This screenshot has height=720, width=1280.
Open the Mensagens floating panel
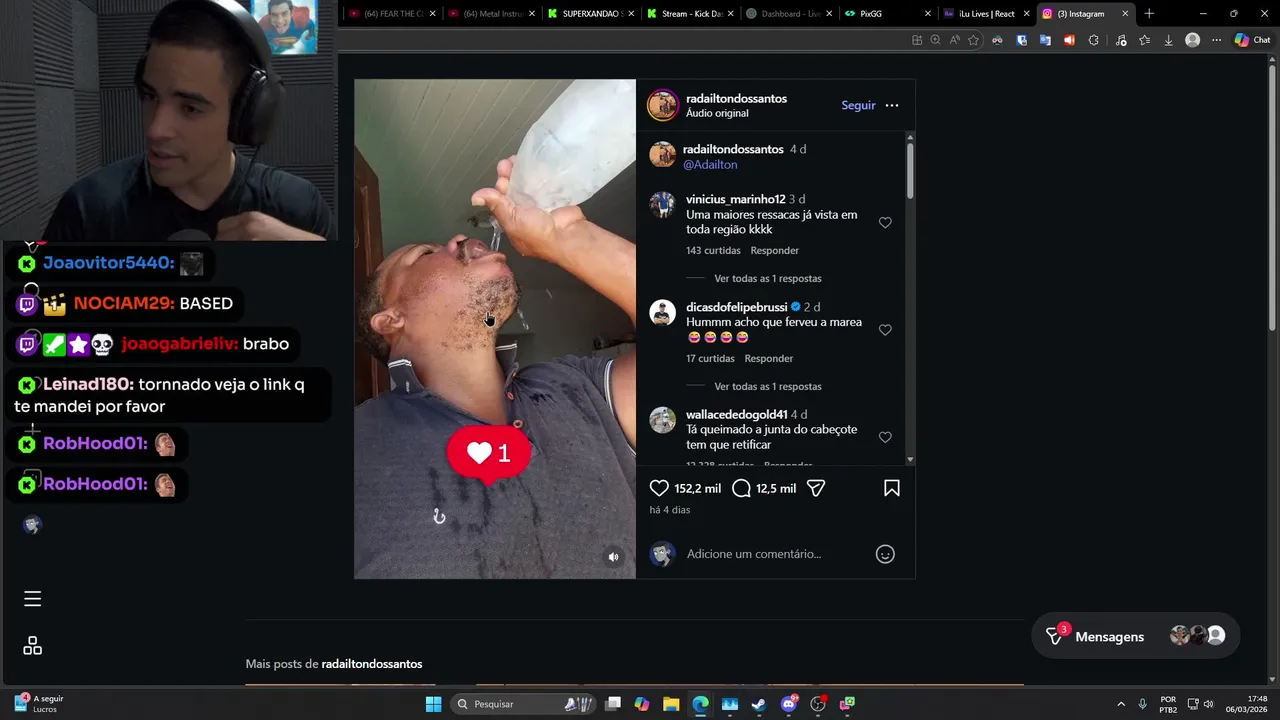(1133, 636)
